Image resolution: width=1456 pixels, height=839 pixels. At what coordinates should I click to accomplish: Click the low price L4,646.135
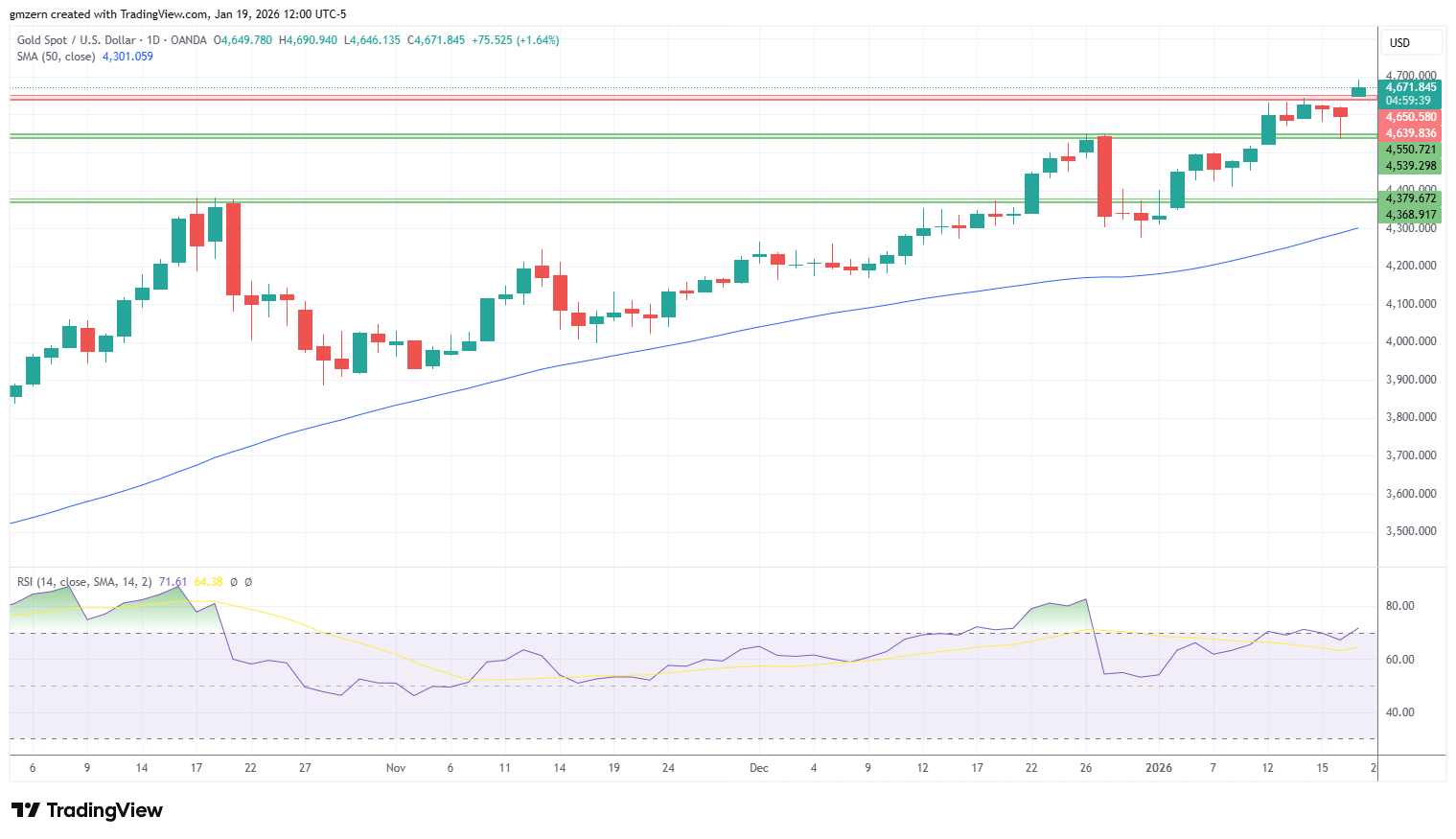[x=372, y=40]
